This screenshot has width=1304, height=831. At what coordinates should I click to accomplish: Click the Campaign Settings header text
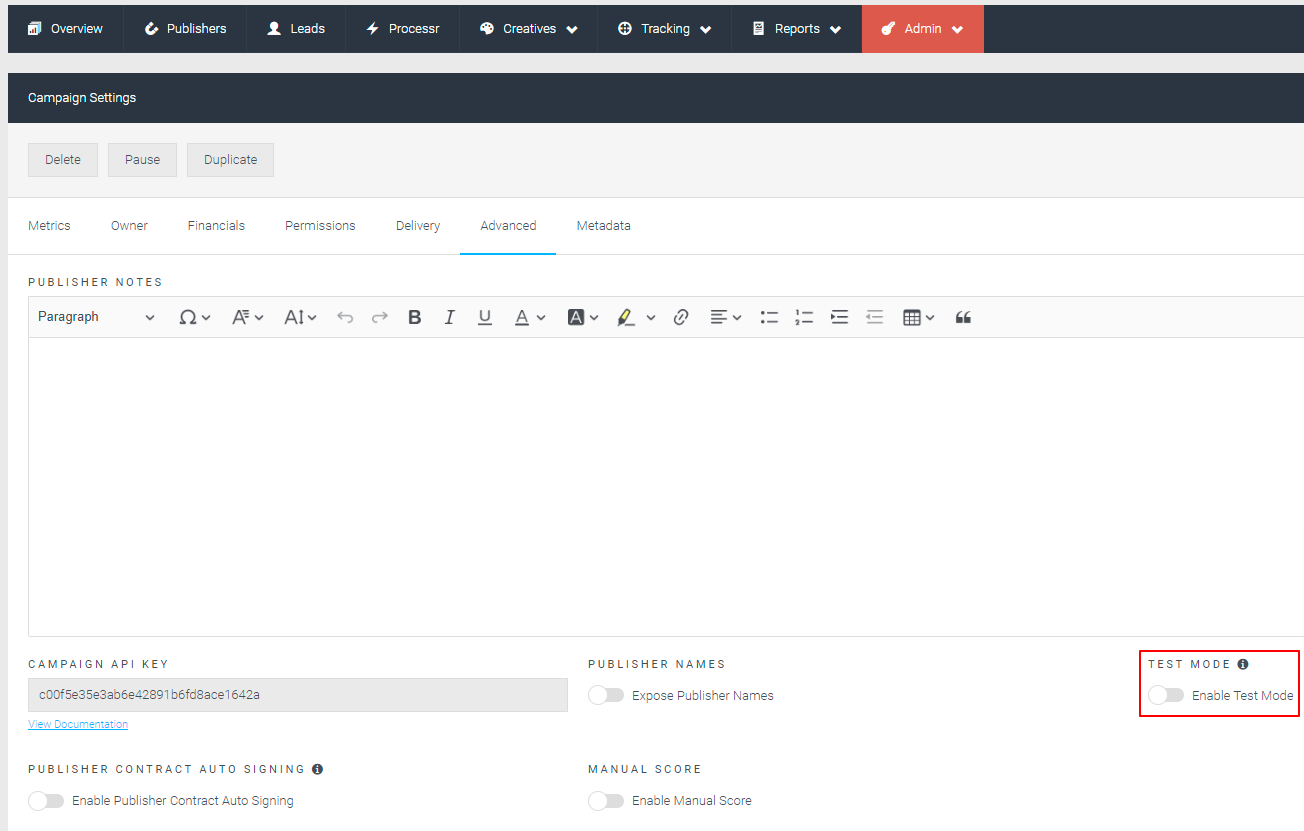coord(82,98)
